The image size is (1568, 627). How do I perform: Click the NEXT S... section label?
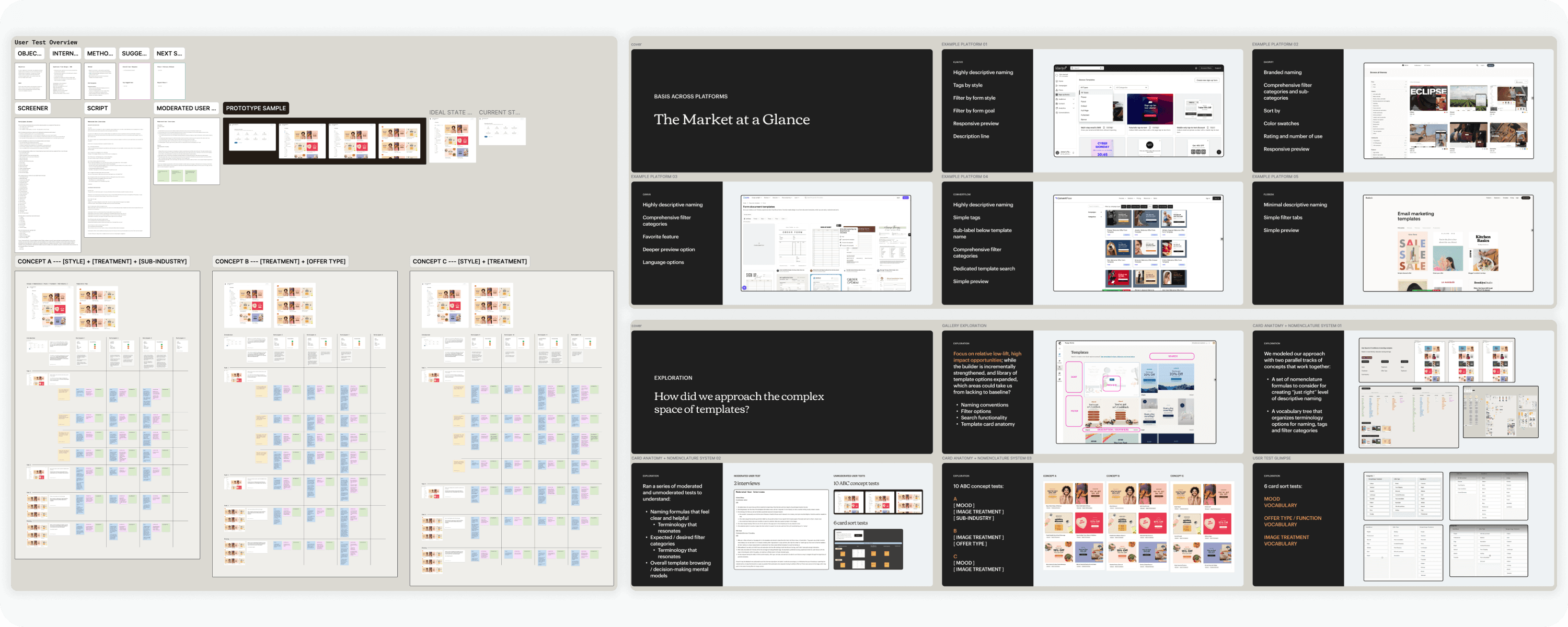pos(169,54)
